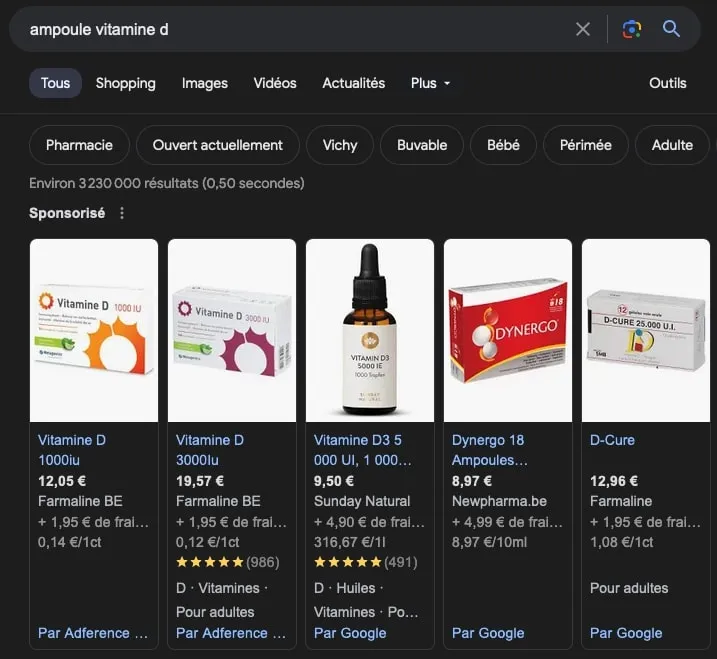Screen dimensions: 717x659
Task: Click 'D · Huiles ·' category text
Action: tap(348, 588)
